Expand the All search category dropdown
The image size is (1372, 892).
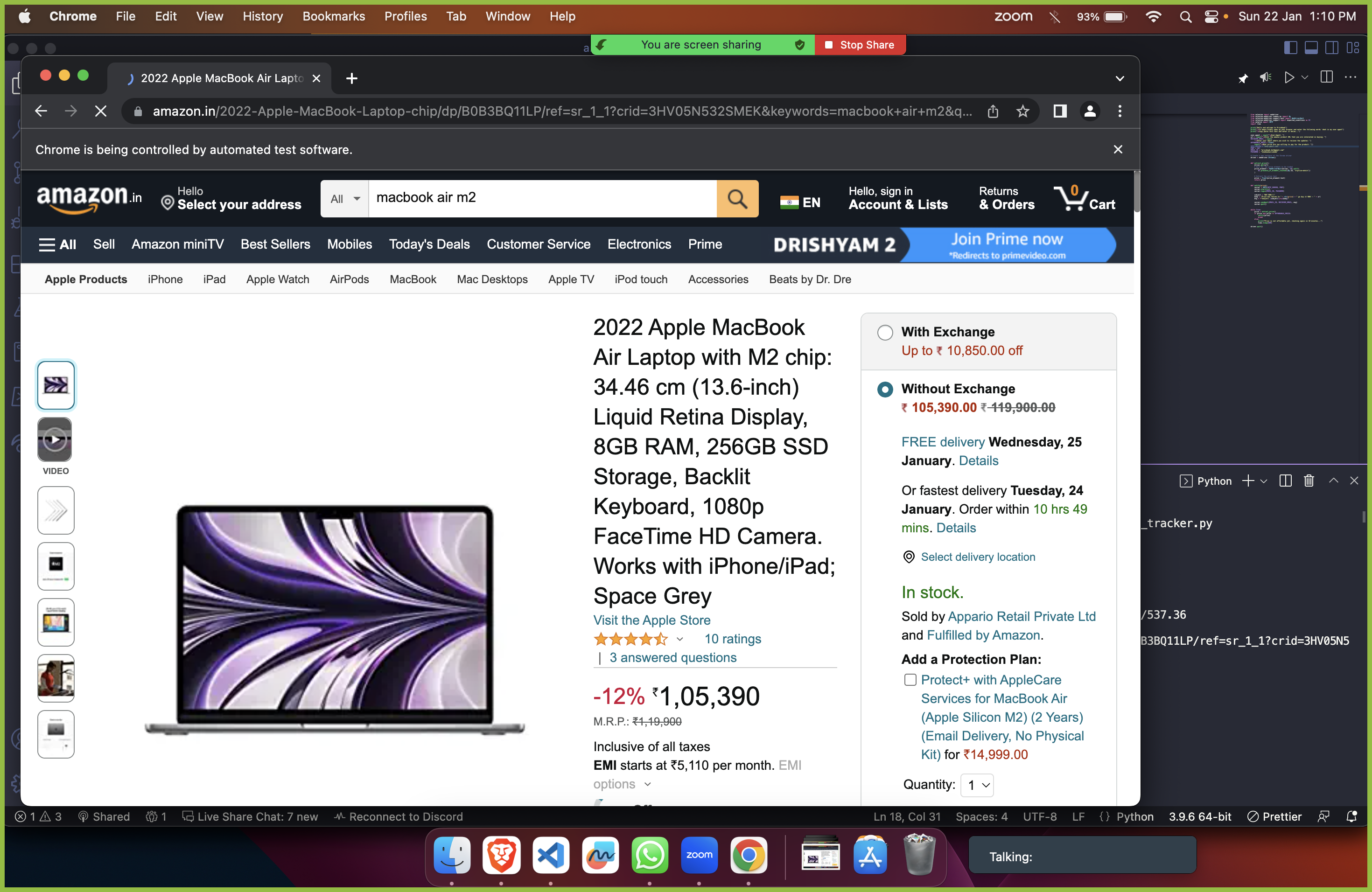click(345, 199)
